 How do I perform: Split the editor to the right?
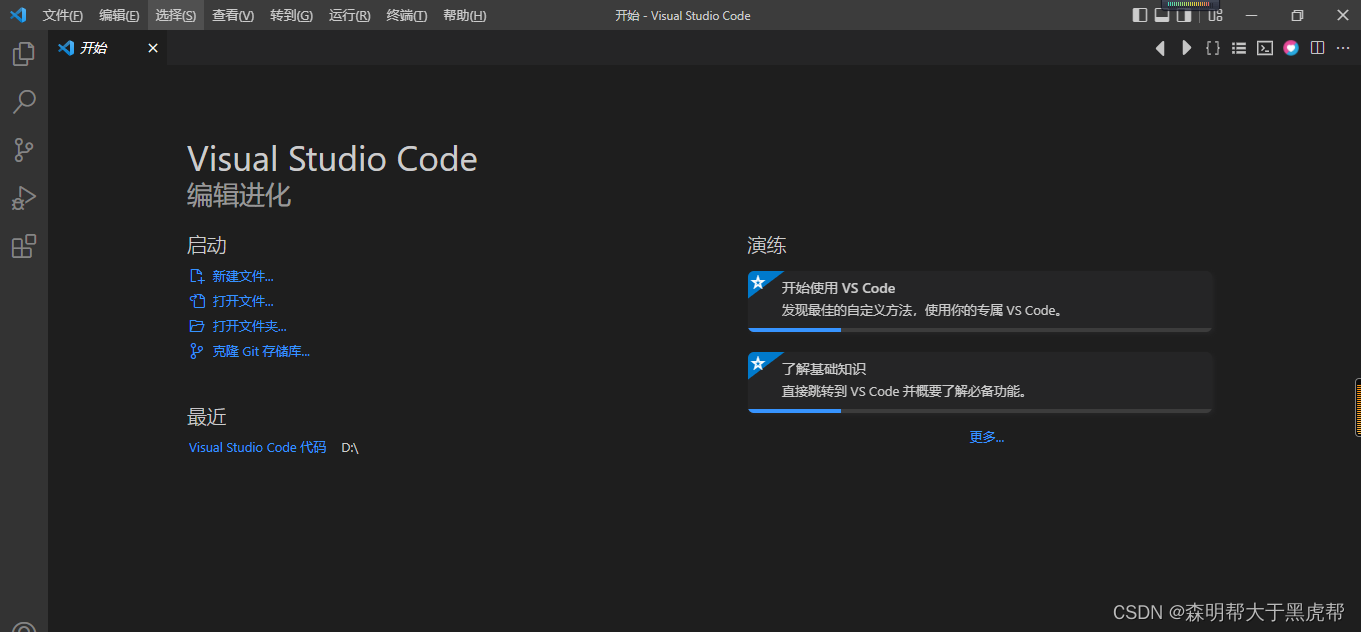pos(1317,48)
